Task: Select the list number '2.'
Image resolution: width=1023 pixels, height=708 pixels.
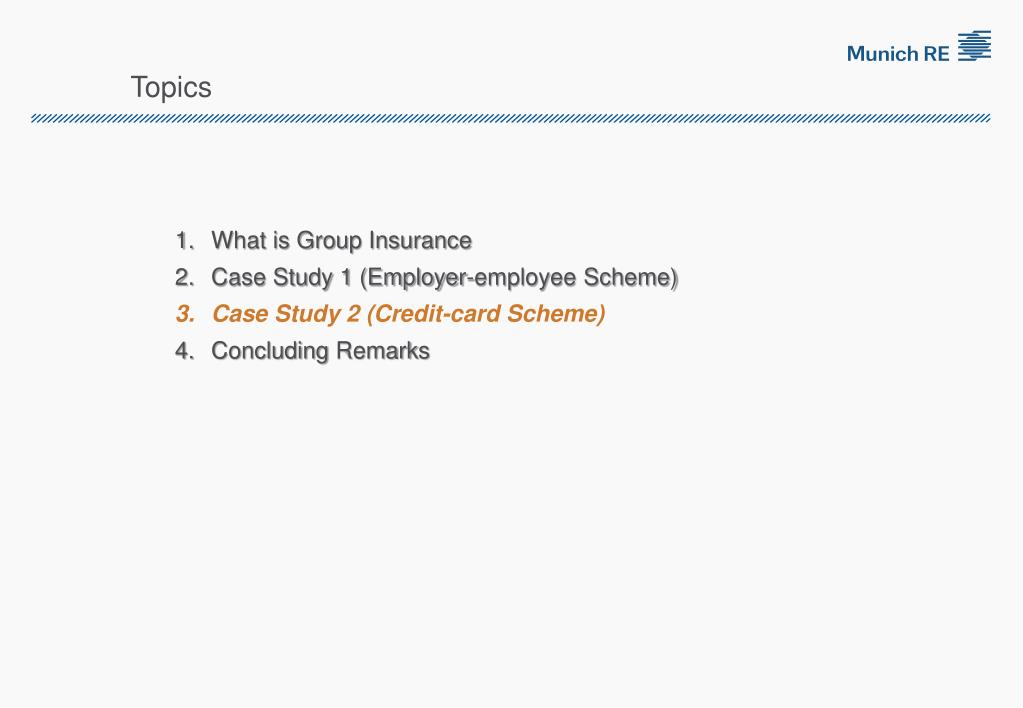Action: click(x=185, y=277)
